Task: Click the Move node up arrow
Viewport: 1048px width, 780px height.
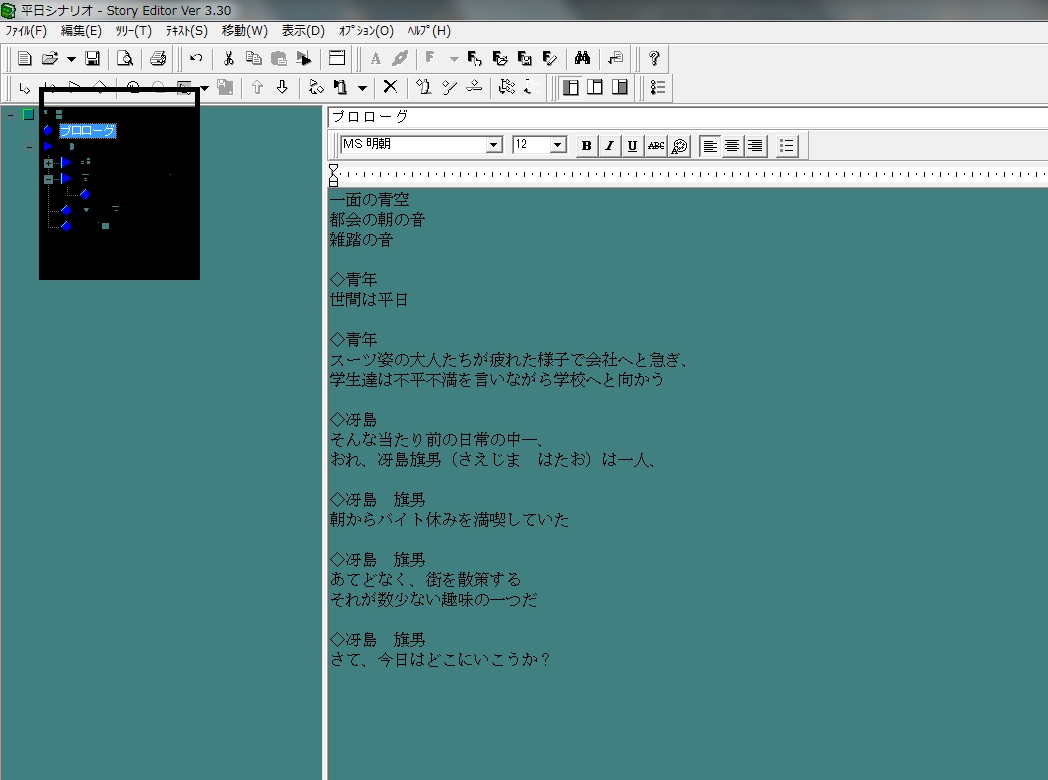Action: (257, 88)
